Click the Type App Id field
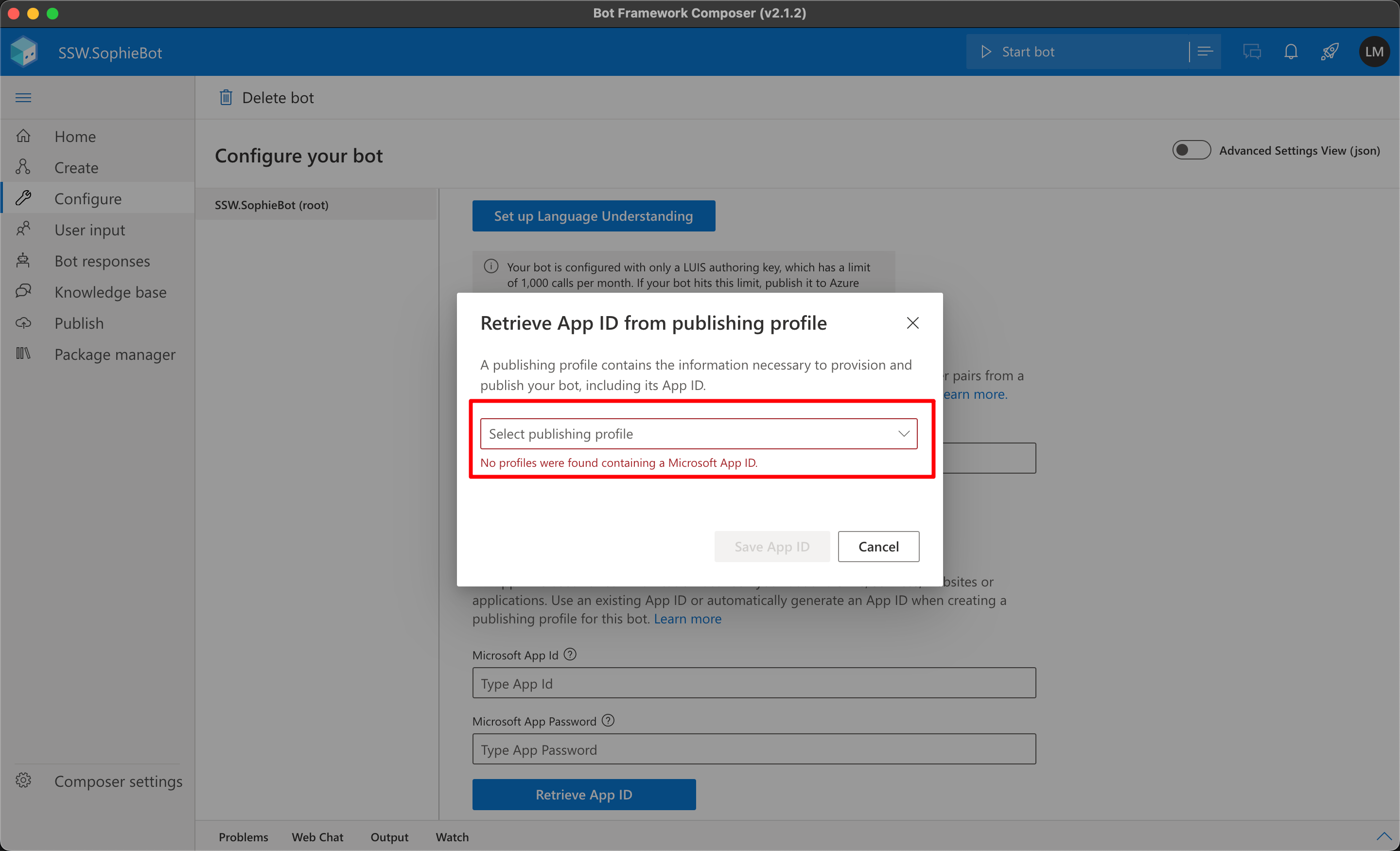1400x851 pixels. pyautogui.click(x=753, y=683)
